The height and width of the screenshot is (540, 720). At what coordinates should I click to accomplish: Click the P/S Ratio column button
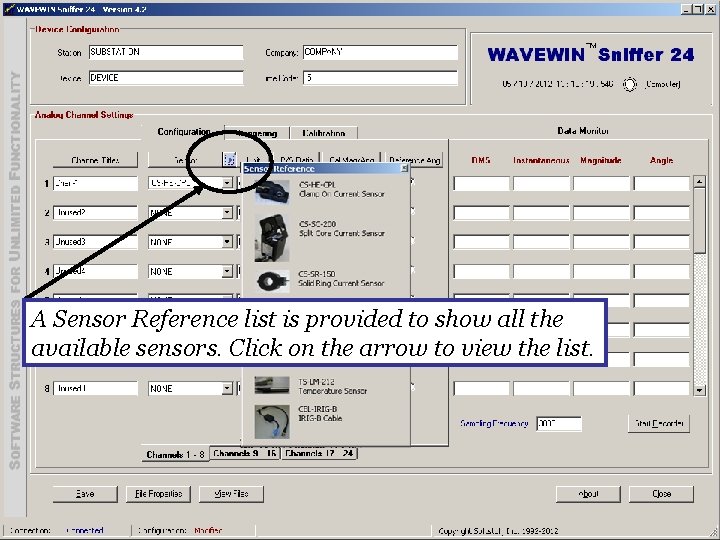point(297,160)
